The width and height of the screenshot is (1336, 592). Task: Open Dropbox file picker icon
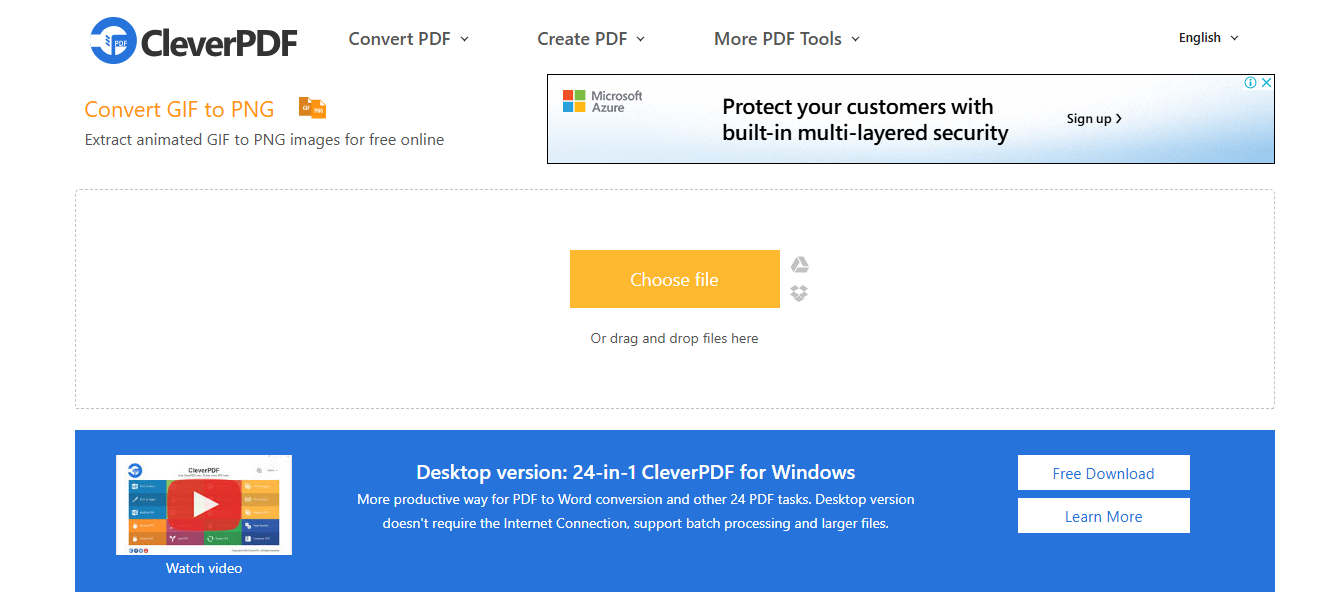pos(799,293)
